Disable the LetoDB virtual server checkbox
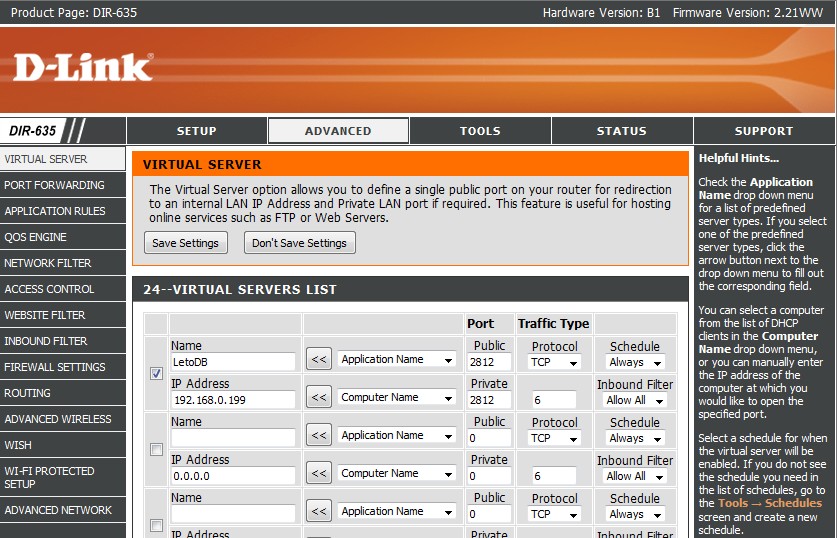 coord(156,374)
